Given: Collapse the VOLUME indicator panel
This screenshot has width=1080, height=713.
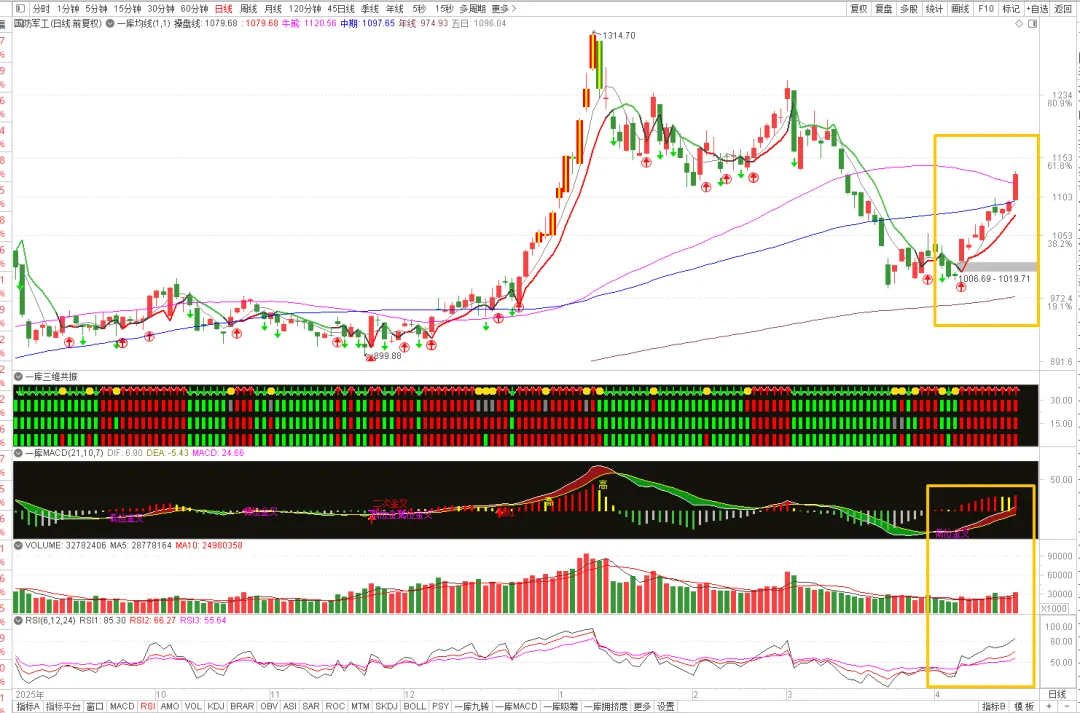Looking at the screenshot, I should (x=19, y=545).
